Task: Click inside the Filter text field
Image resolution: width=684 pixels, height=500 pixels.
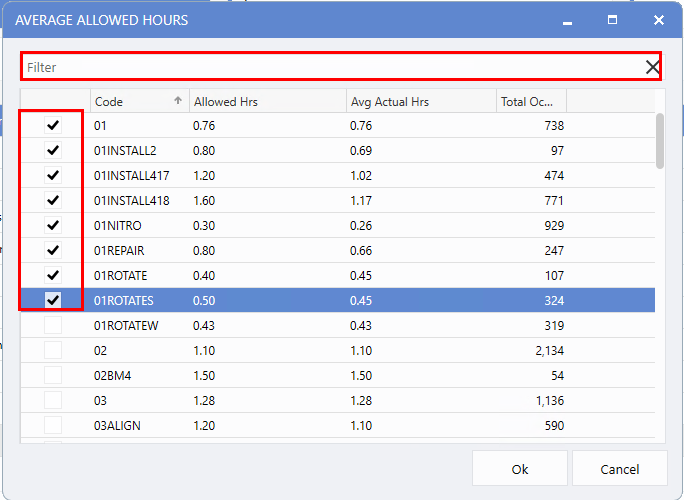Action: click(330, 67)
